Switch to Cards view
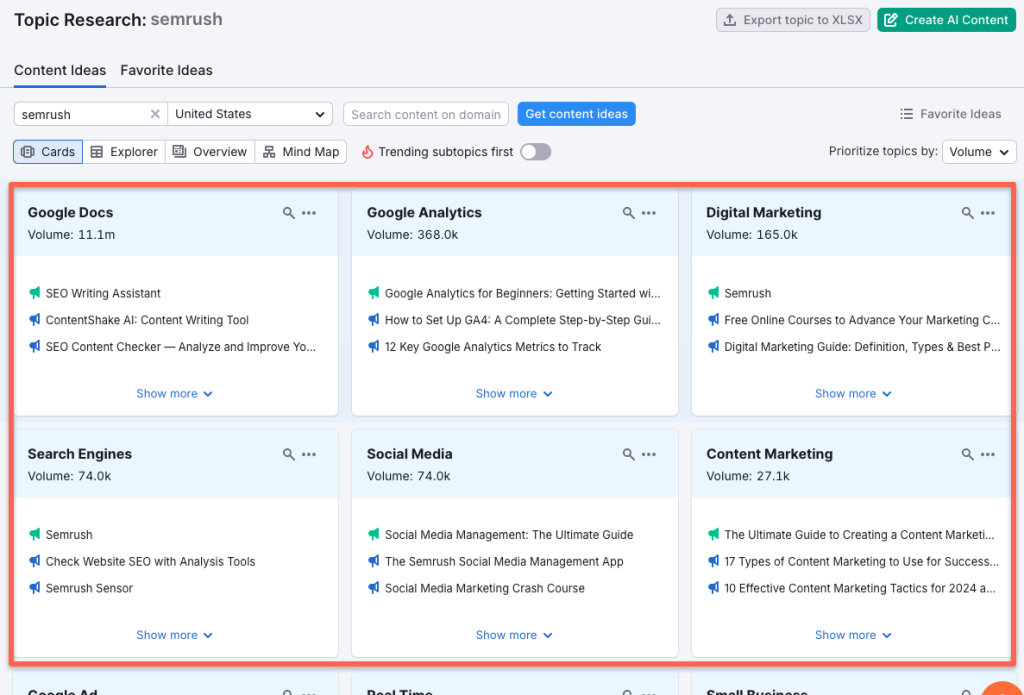This screenshot has height=695, width=1024. [x=47, y=151]
